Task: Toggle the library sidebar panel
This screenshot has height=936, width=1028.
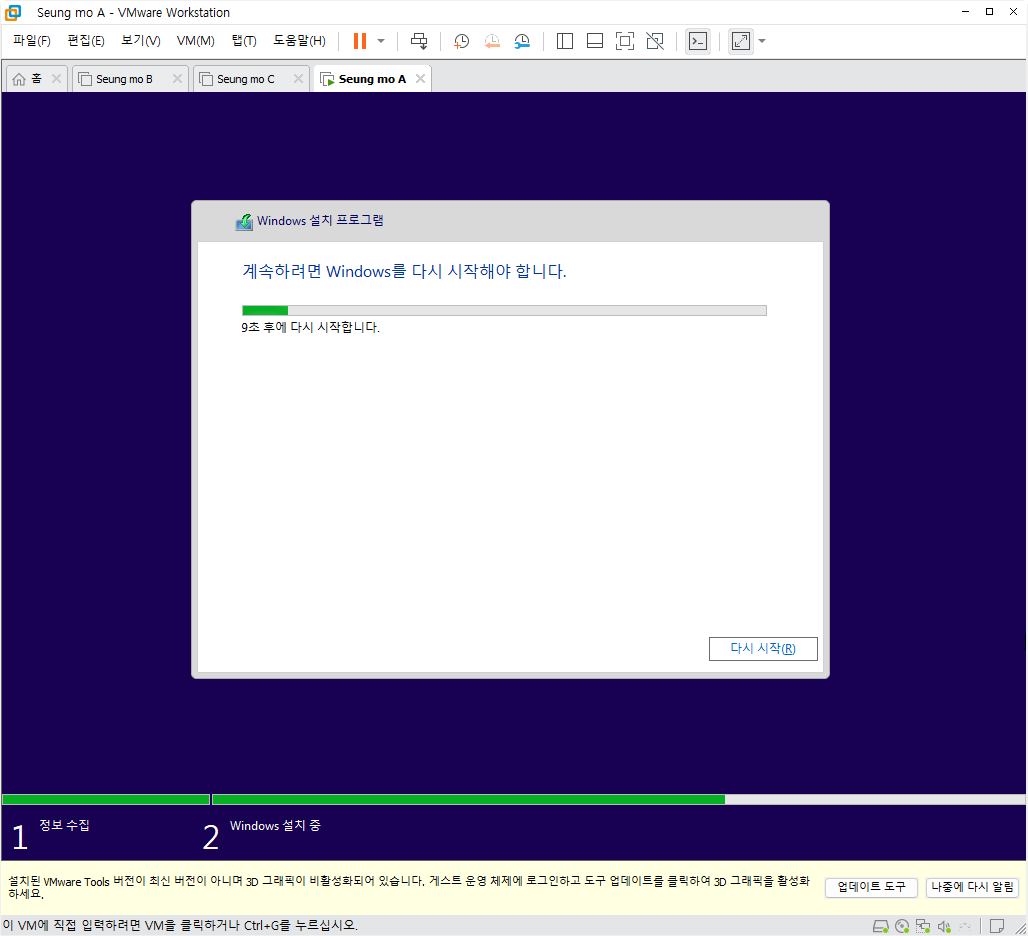Action: coord(564,41)
